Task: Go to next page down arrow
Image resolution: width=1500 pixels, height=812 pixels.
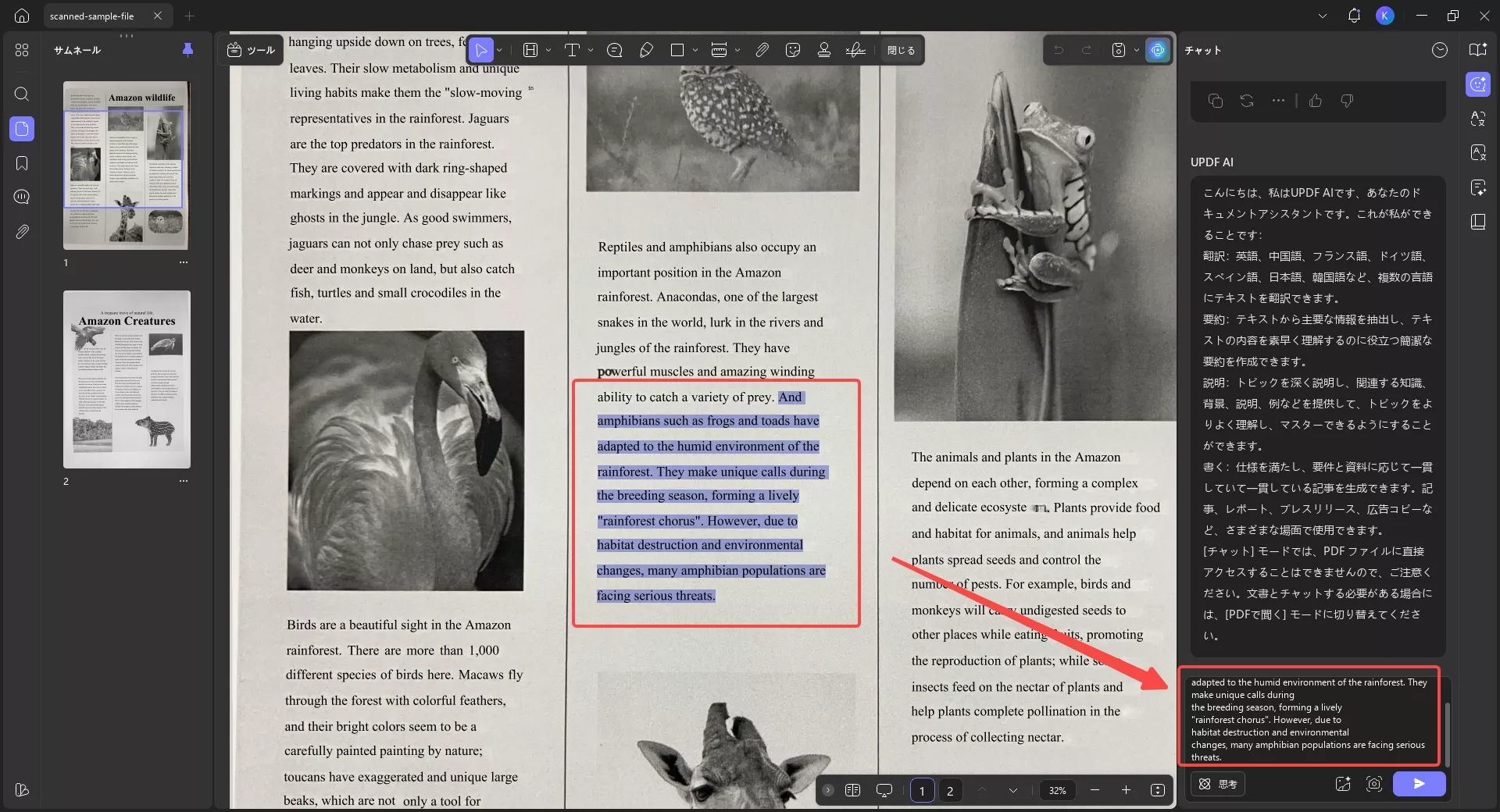Action: point(1013,790)
